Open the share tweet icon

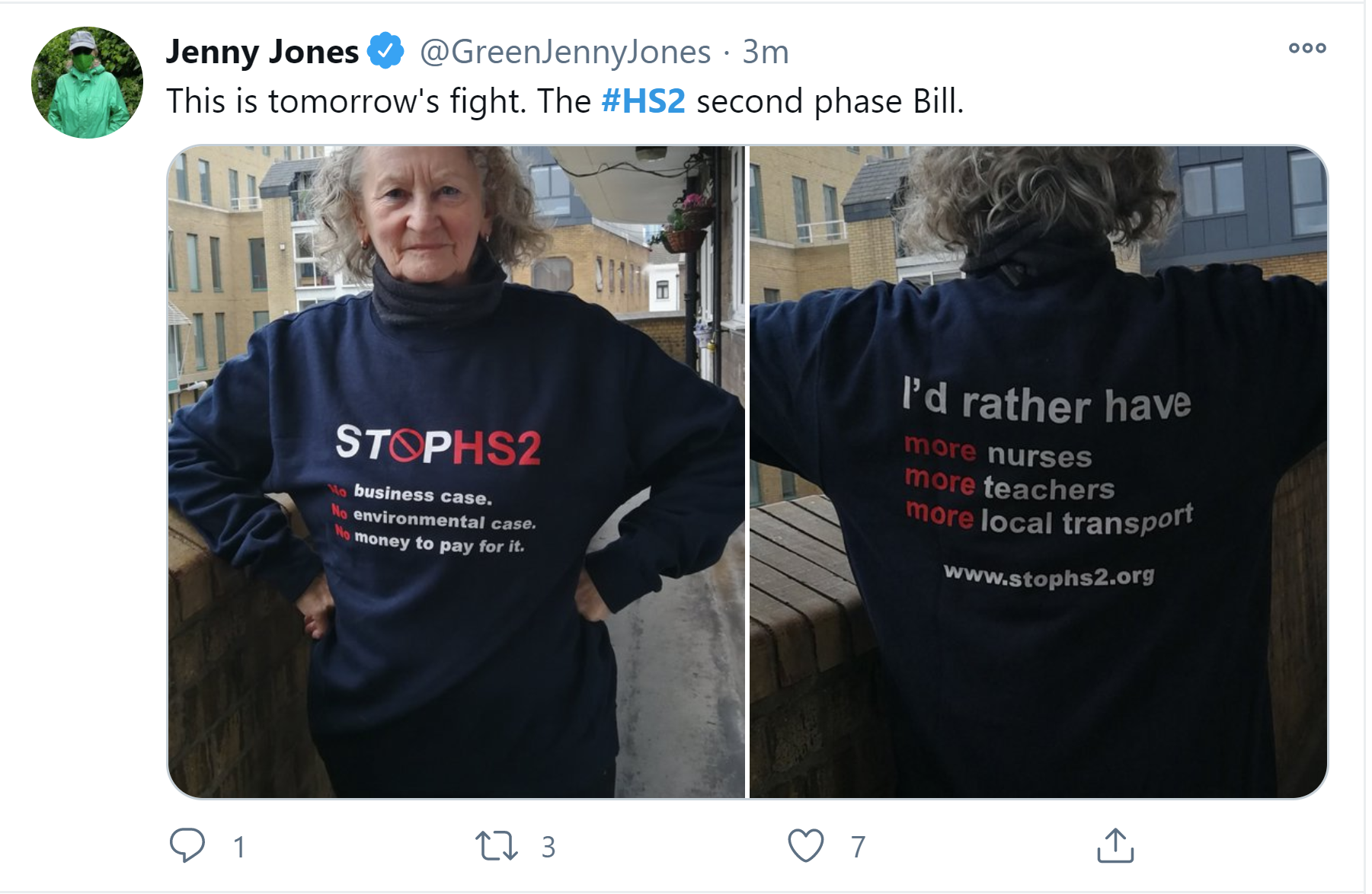[1115, 845]
